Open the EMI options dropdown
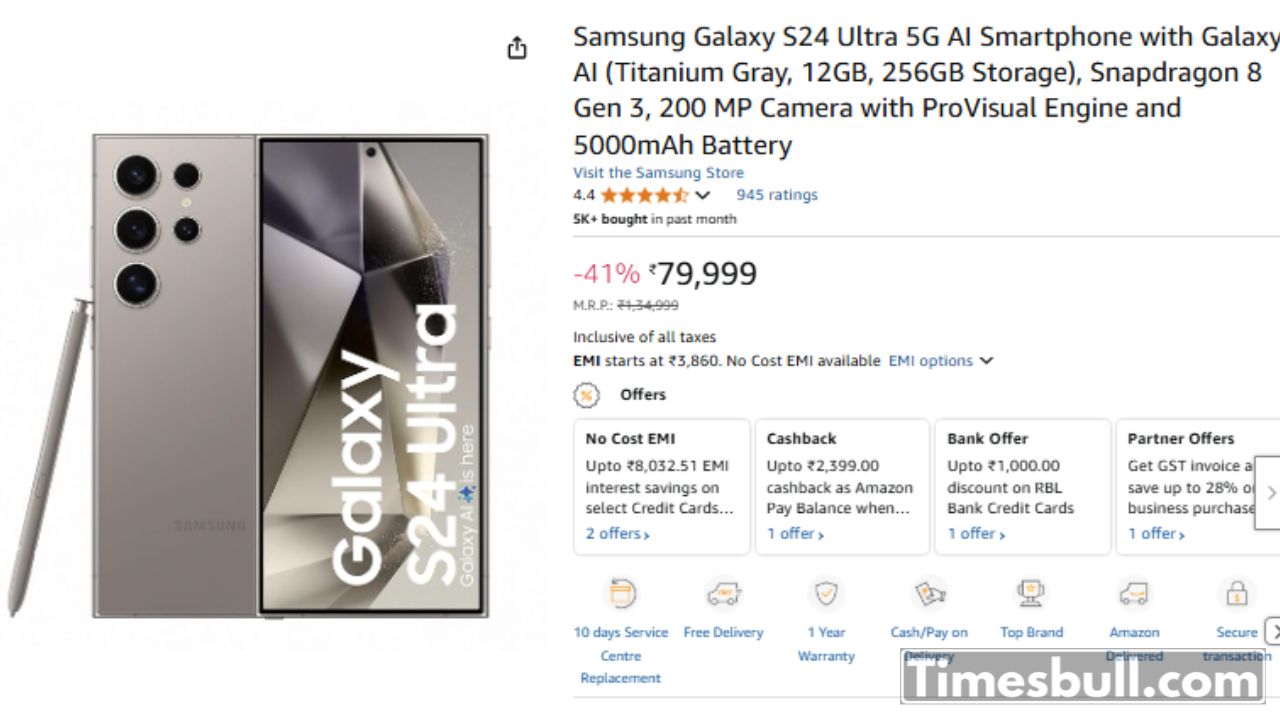This screenshot has width=1280, height=720. point(940,361)
